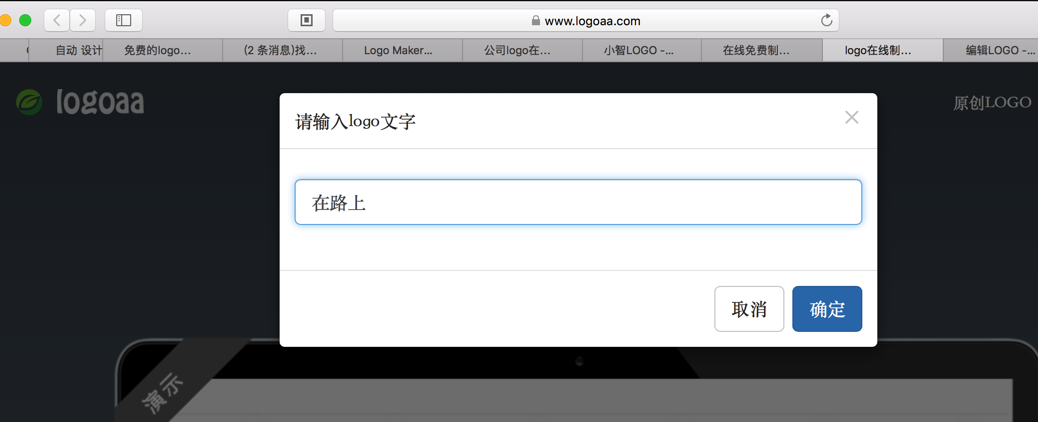
Task: Close the dialog with X icon
Action: click(852, 117)
